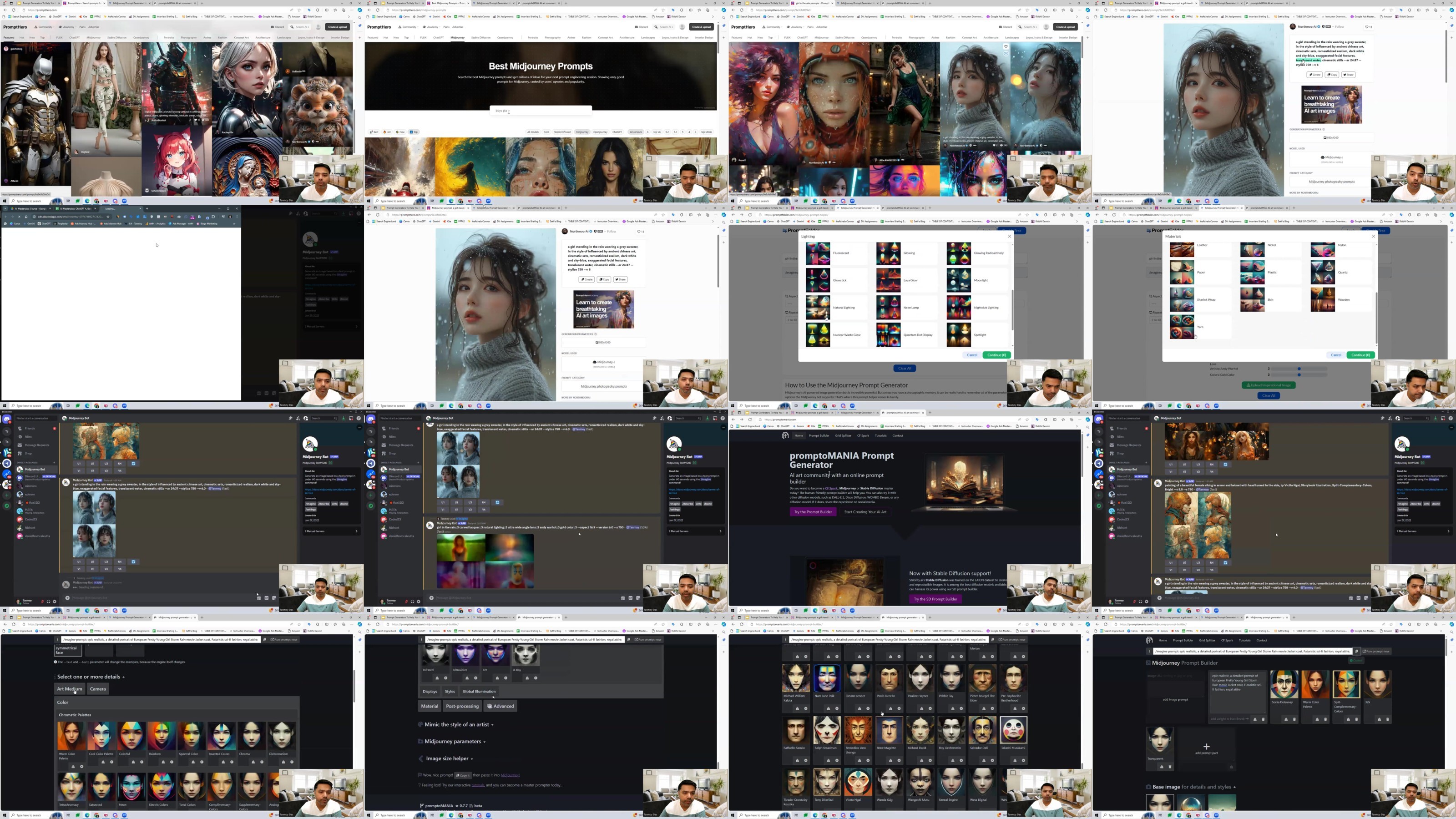Expand Mimic the style of an artist

[x=457, y=724]
